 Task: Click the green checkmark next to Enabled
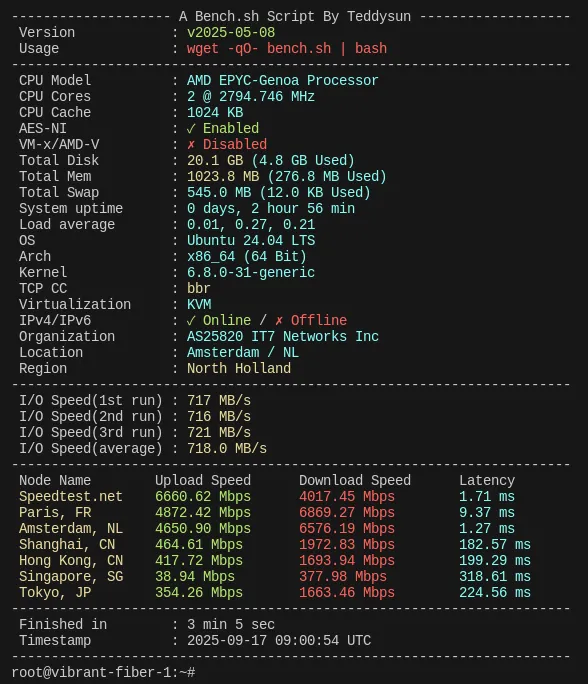coord(191,129)
